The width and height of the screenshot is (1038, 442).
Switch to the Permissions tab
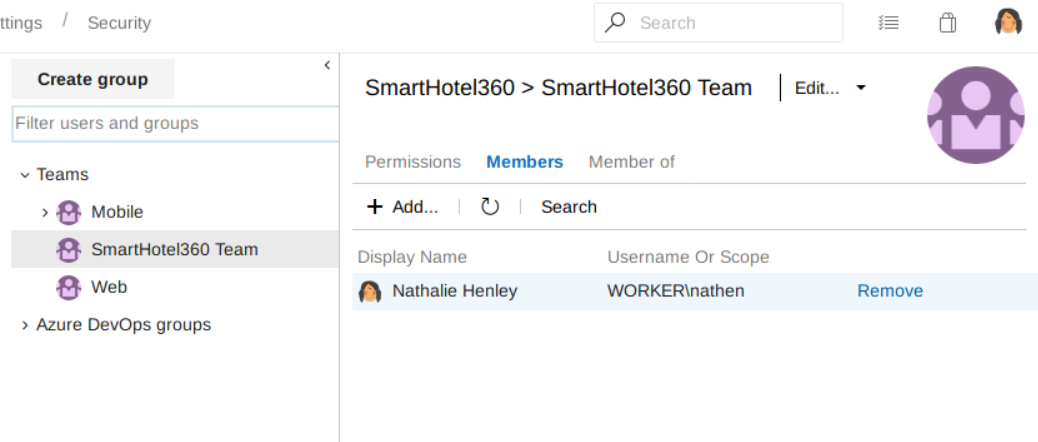click(x=413, y=162)
